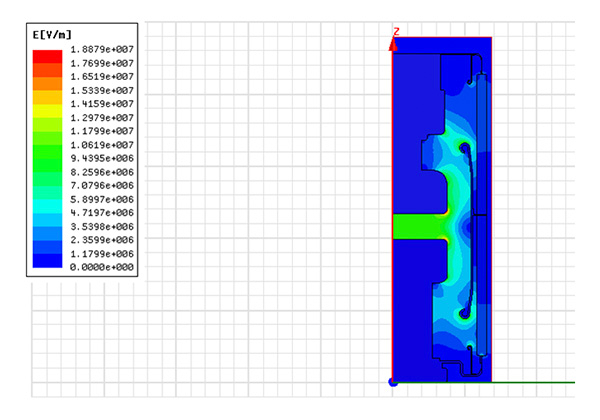Screen dimensions: 600x420
Task: Select the 1.1799e+006 legend value
Action: click(x=102, y=254)
